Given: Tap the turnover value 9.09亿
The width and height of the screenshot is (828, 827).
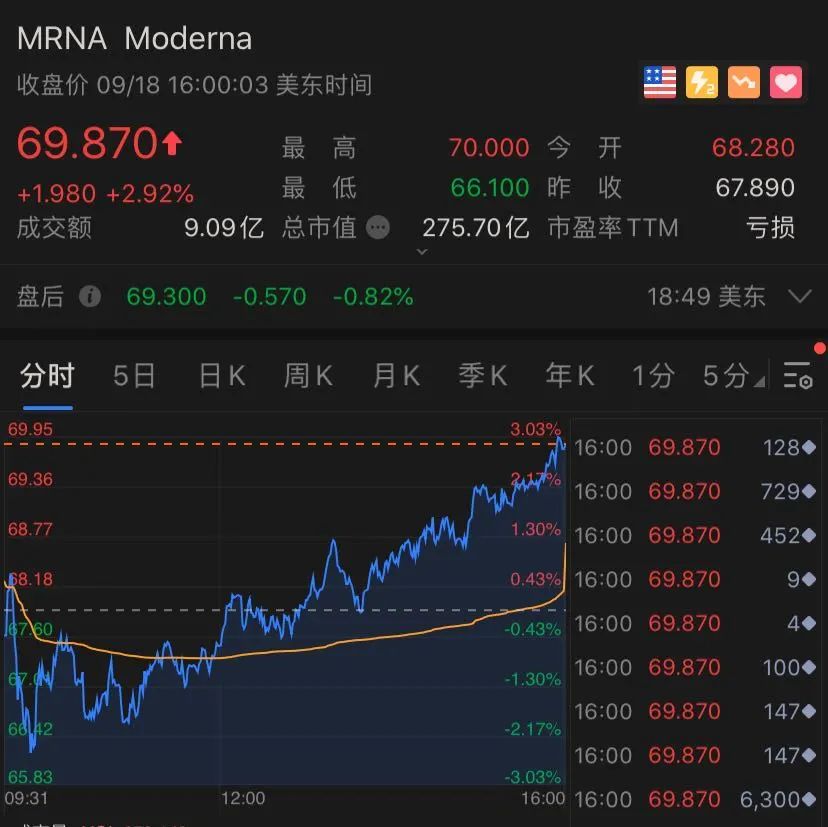Looking at the screenshot, I should [x=224, y=228].
